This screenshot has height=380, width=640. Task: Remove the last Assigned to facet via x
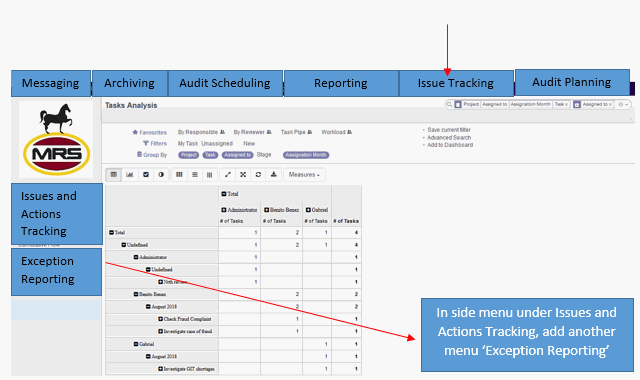point(610,104)
